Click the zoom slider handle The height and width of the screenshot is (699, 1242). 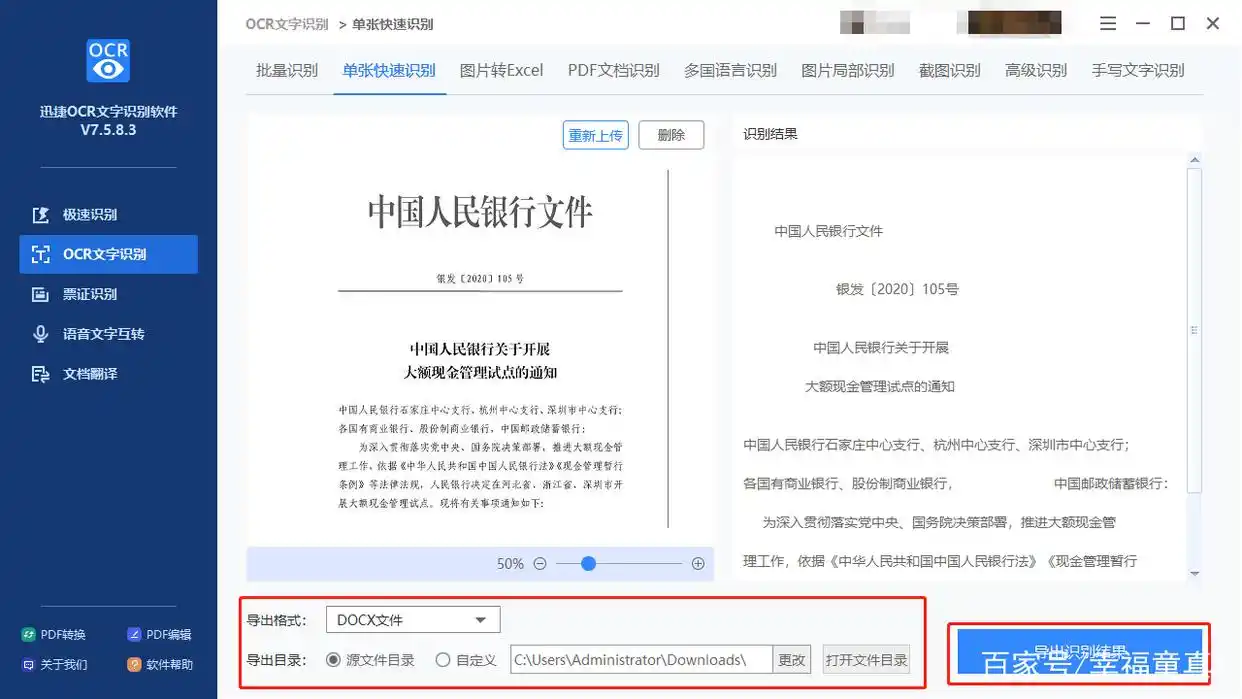tap(588, 564)
